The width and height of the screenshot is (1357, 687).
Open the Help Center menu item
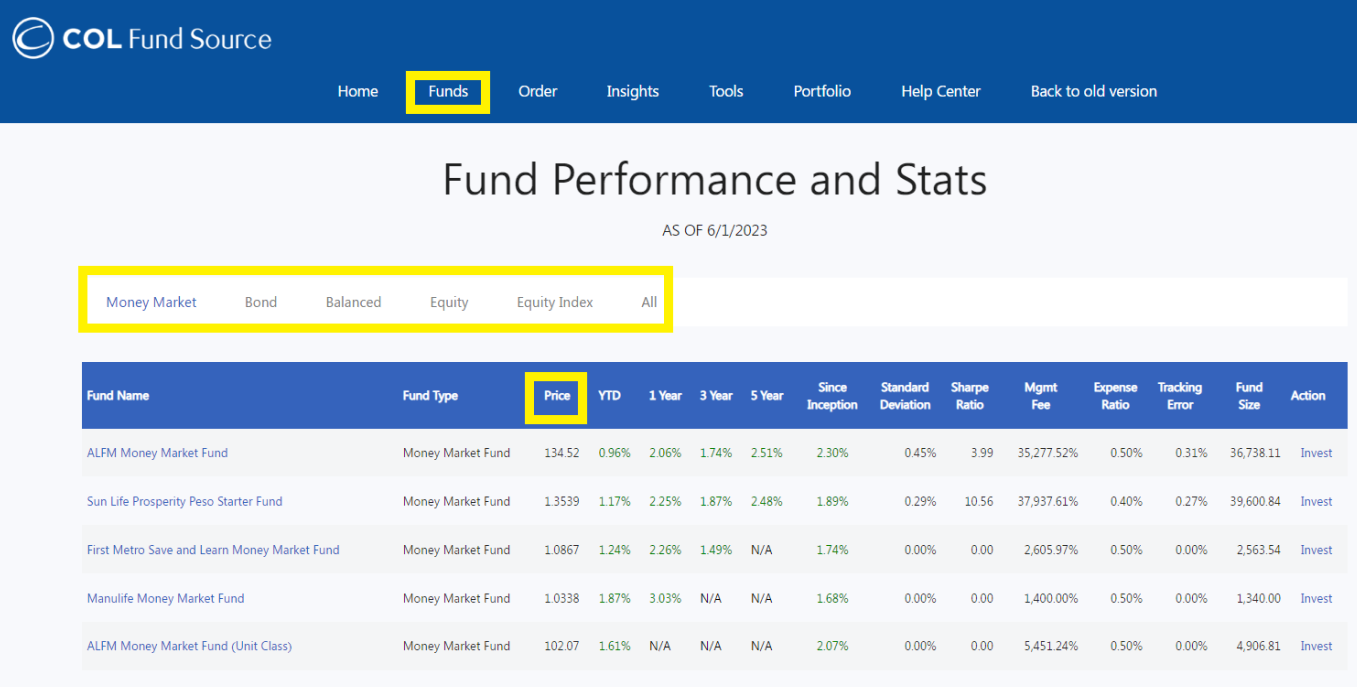[x=941, y=91]
